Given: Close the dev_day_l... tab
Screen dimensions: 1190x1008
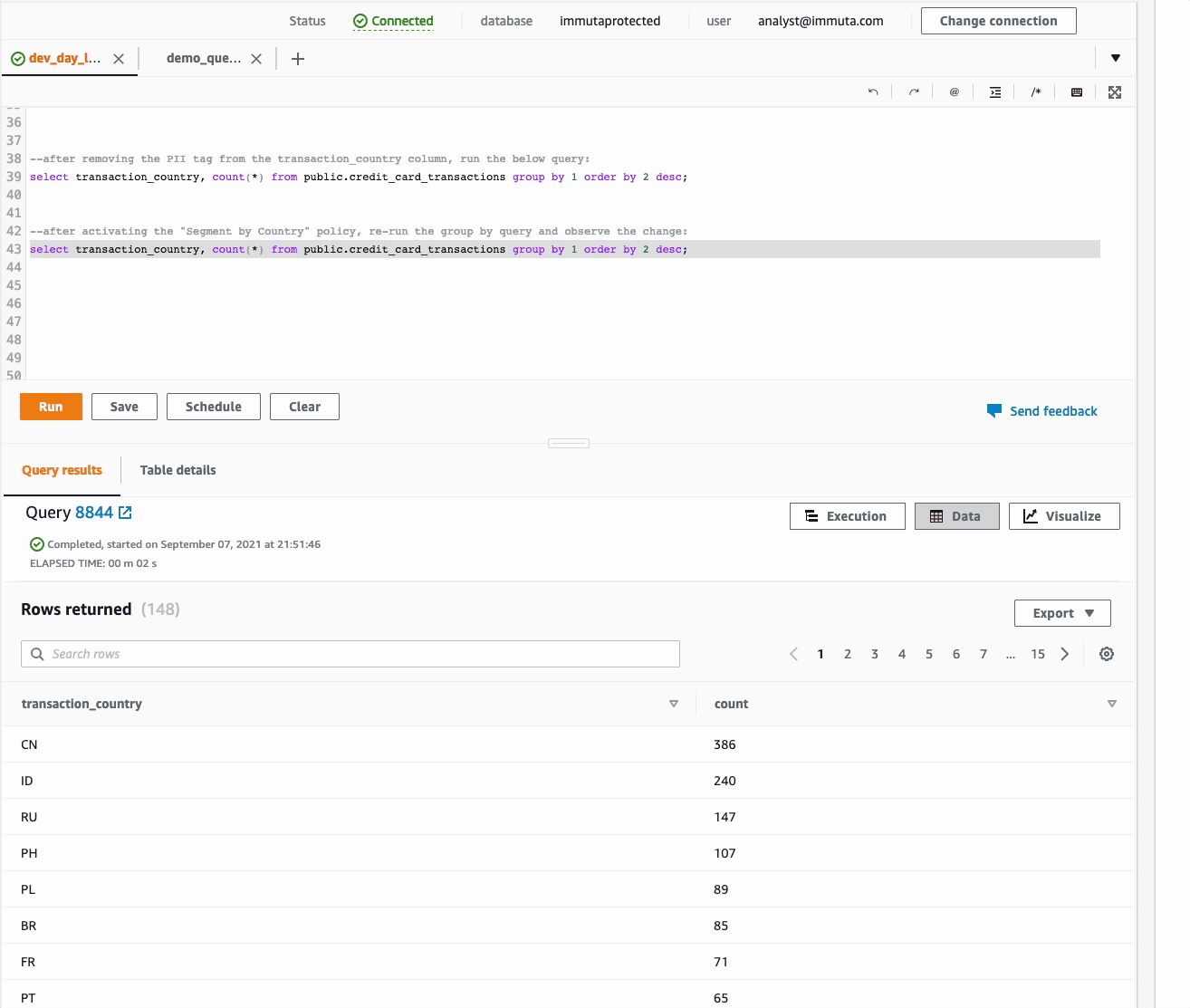Looking at the screenshot, I should click(119, 59).
